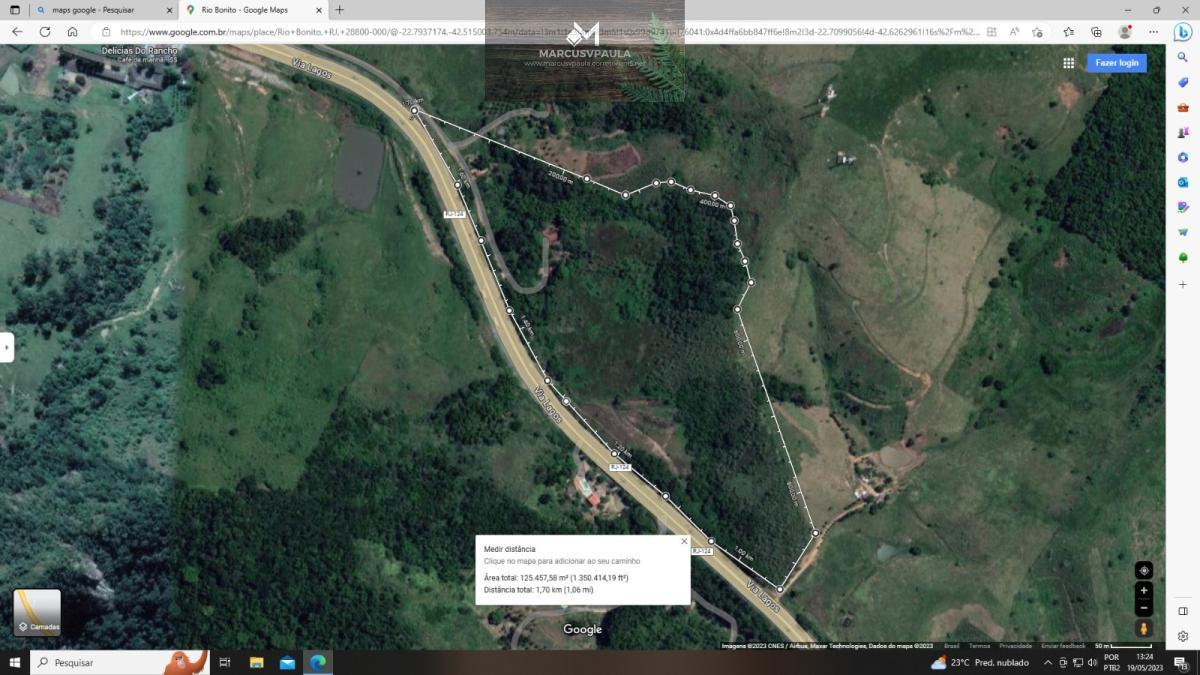The height and width of the screenshot is (675, 1200).
Task: Click the my location target icon
Action: point(1144,570)
